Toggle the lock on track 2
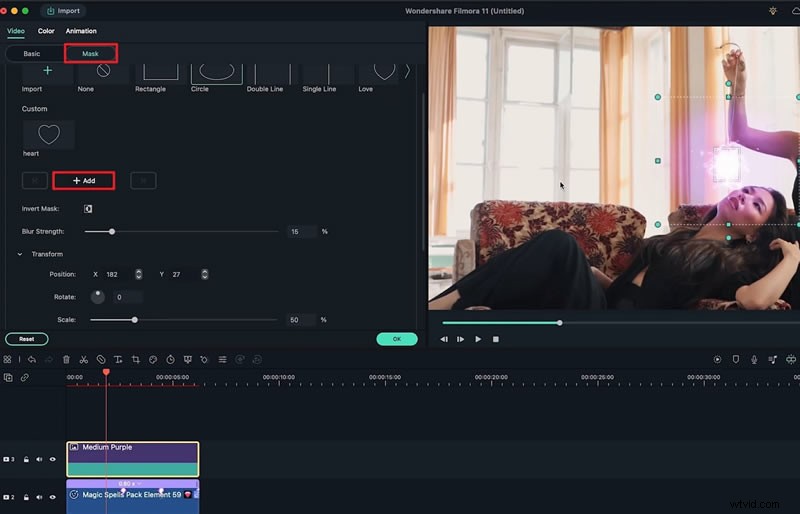This screenshot has width=800, height=514. 26,497
